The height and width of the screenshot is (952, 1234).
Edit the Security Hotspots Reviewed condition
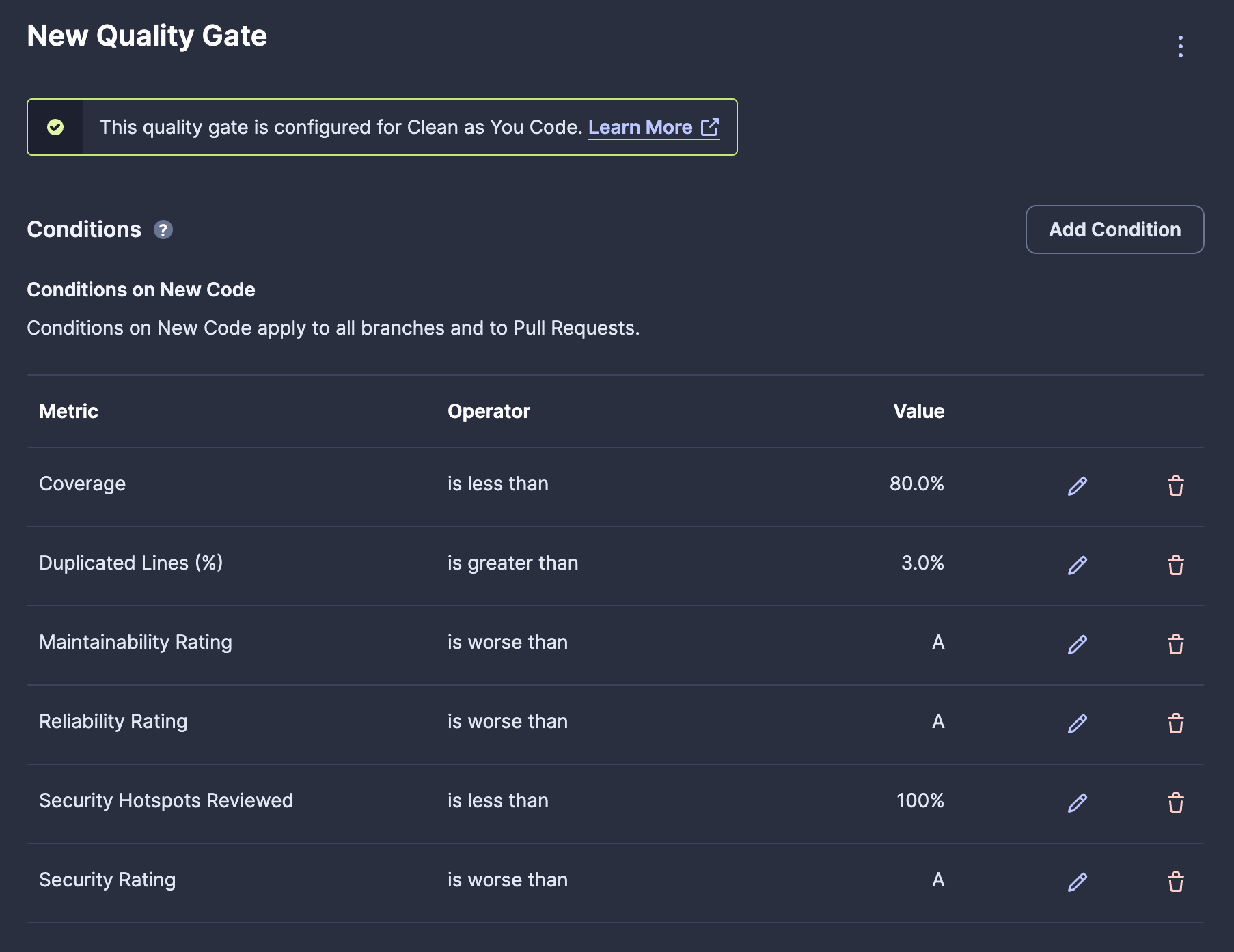tap(1076, 803)
